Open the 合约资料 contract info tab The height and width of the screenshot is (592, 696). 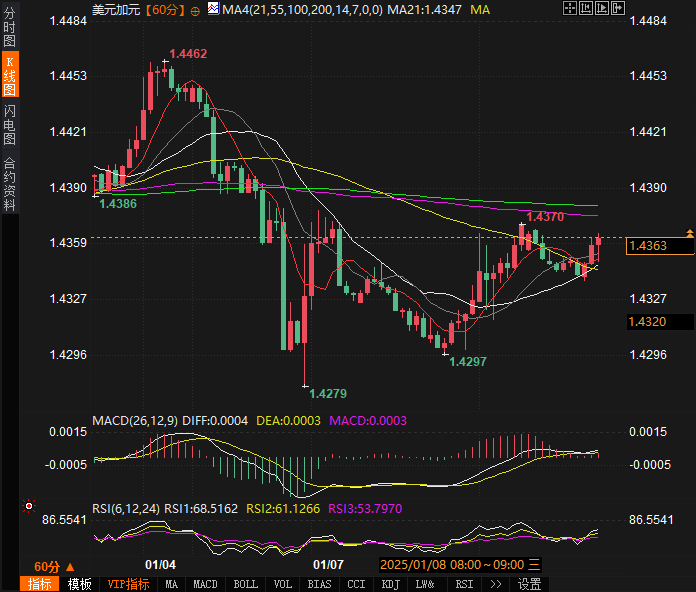[9, 183]
